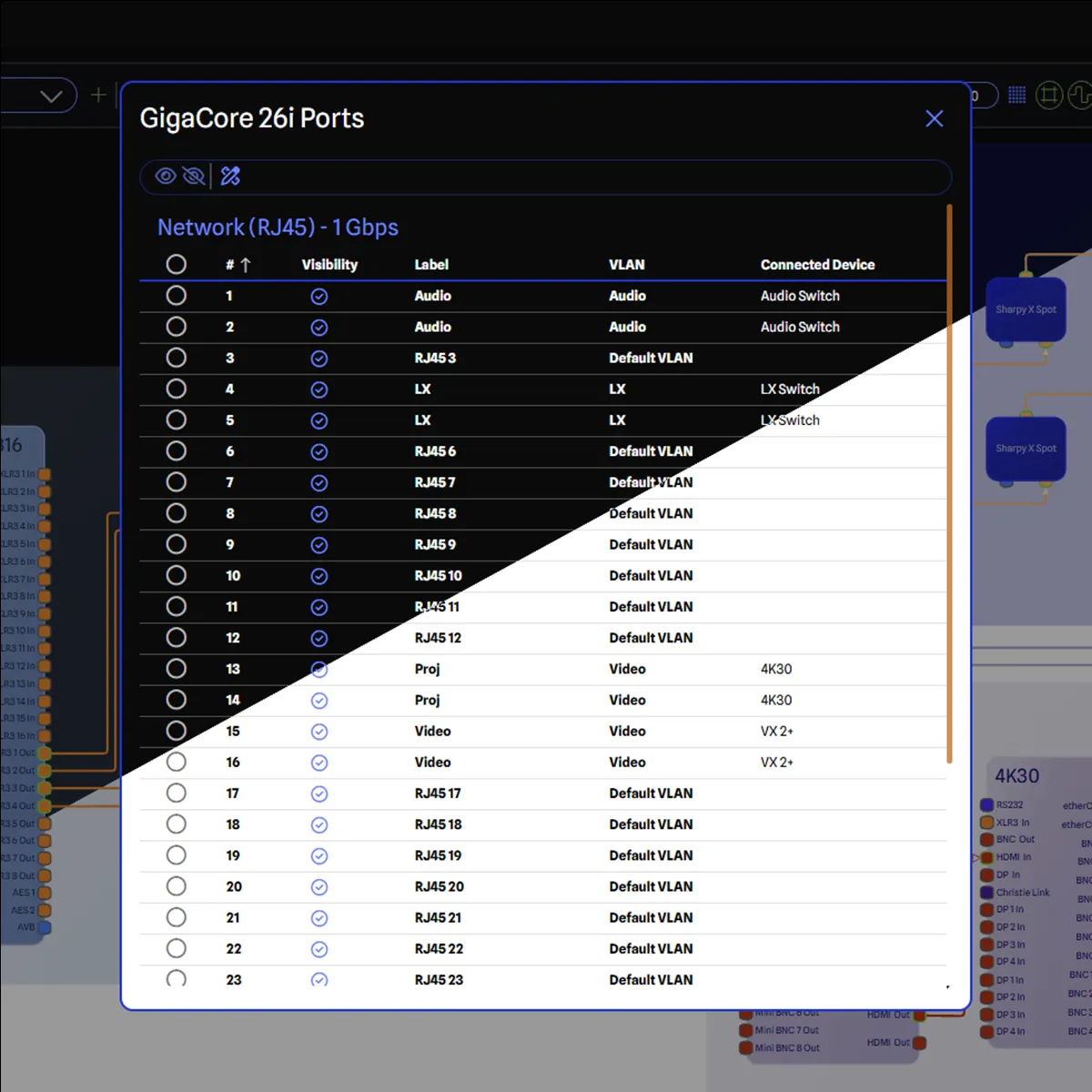Click the frame crop icon in top toolbar

(x=1049, y=96)
